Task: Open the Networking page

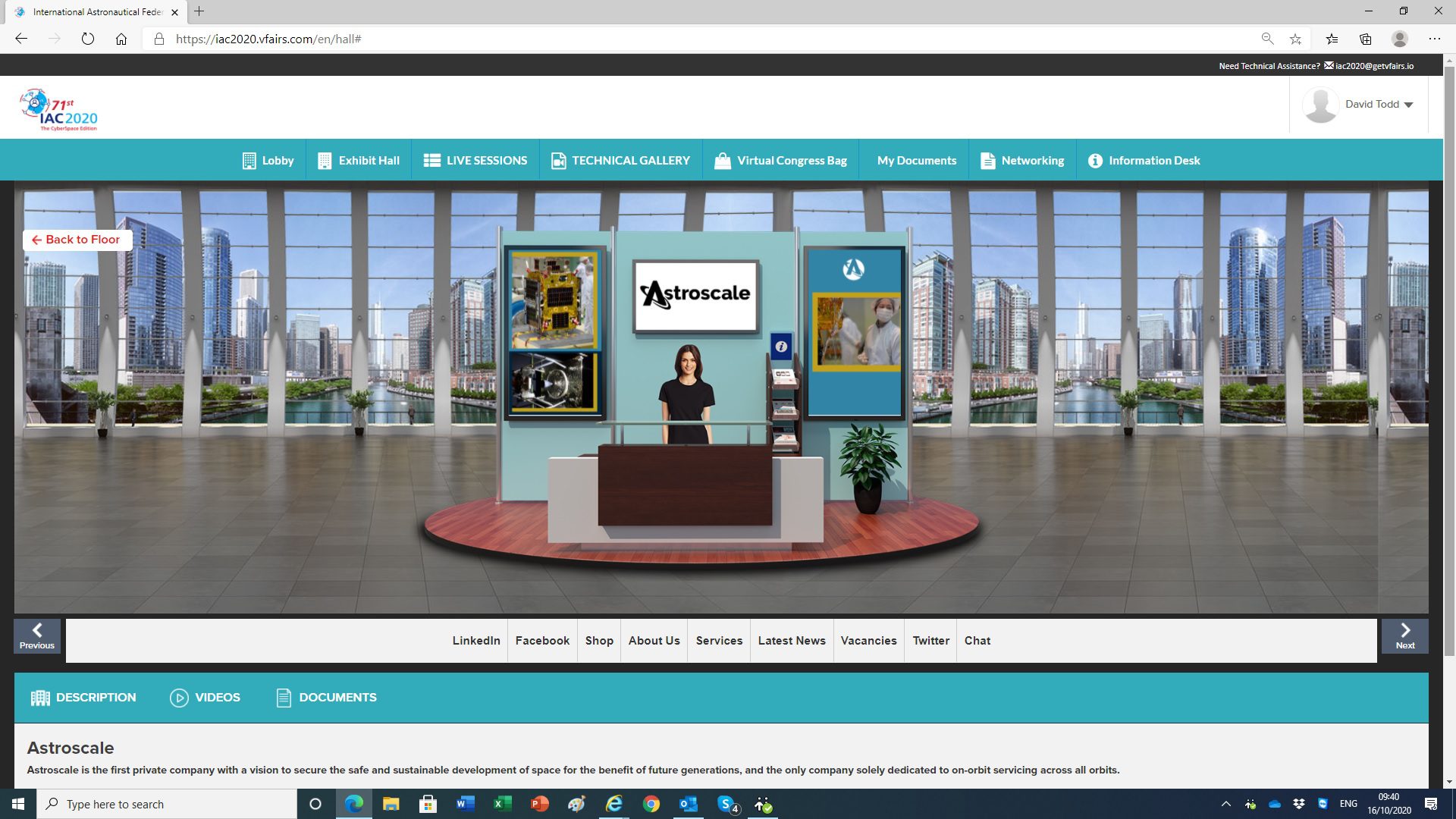Action: click(x=1021, y=160)
